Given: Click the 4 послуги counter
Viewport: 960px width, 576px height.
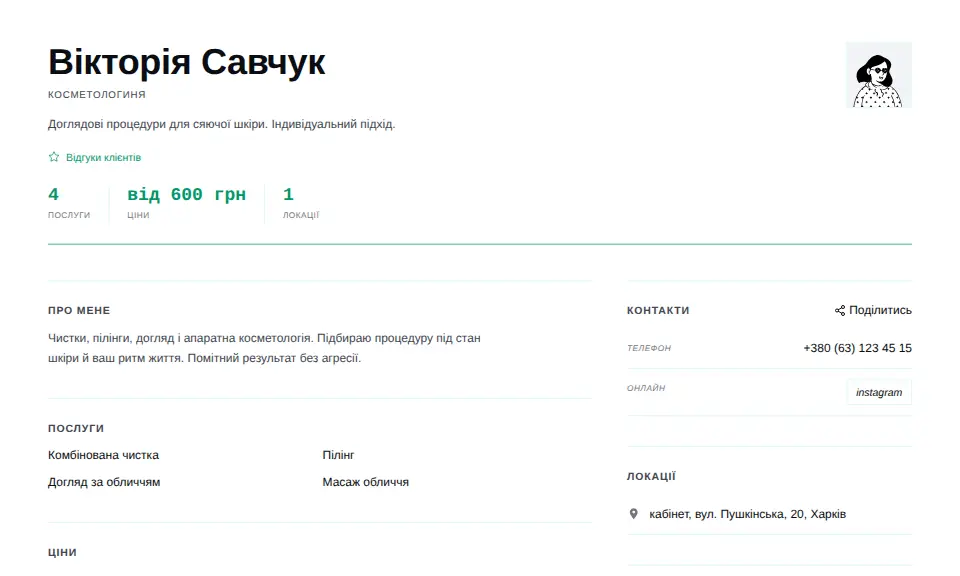Looking at the screenshot, I should coord(69,203).
